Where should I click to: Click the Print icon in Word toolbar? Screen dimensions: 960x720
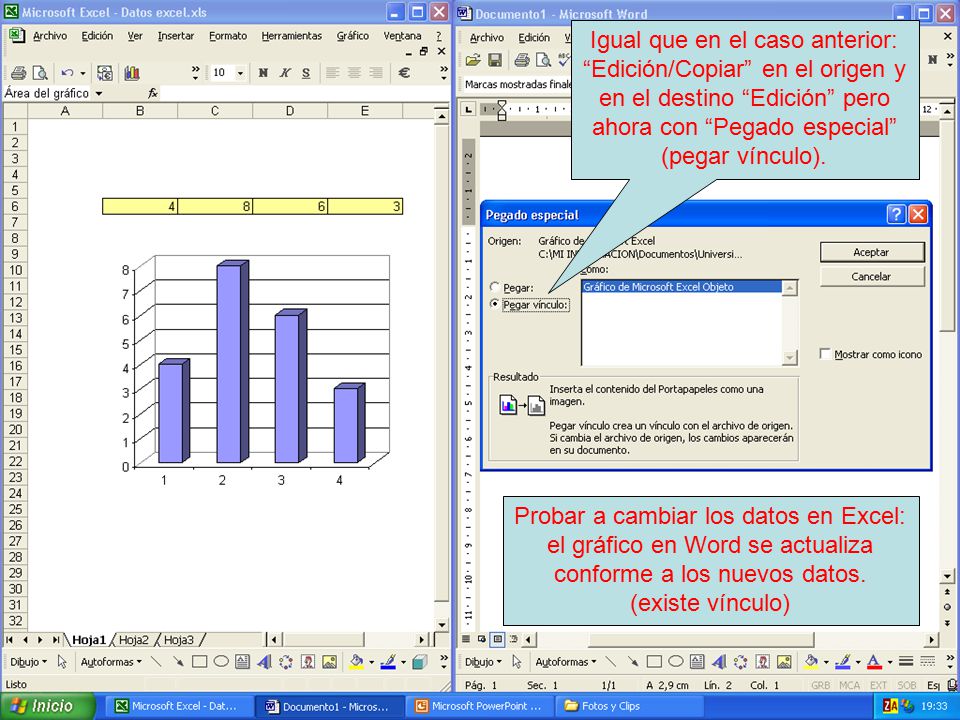pos(522,60)
